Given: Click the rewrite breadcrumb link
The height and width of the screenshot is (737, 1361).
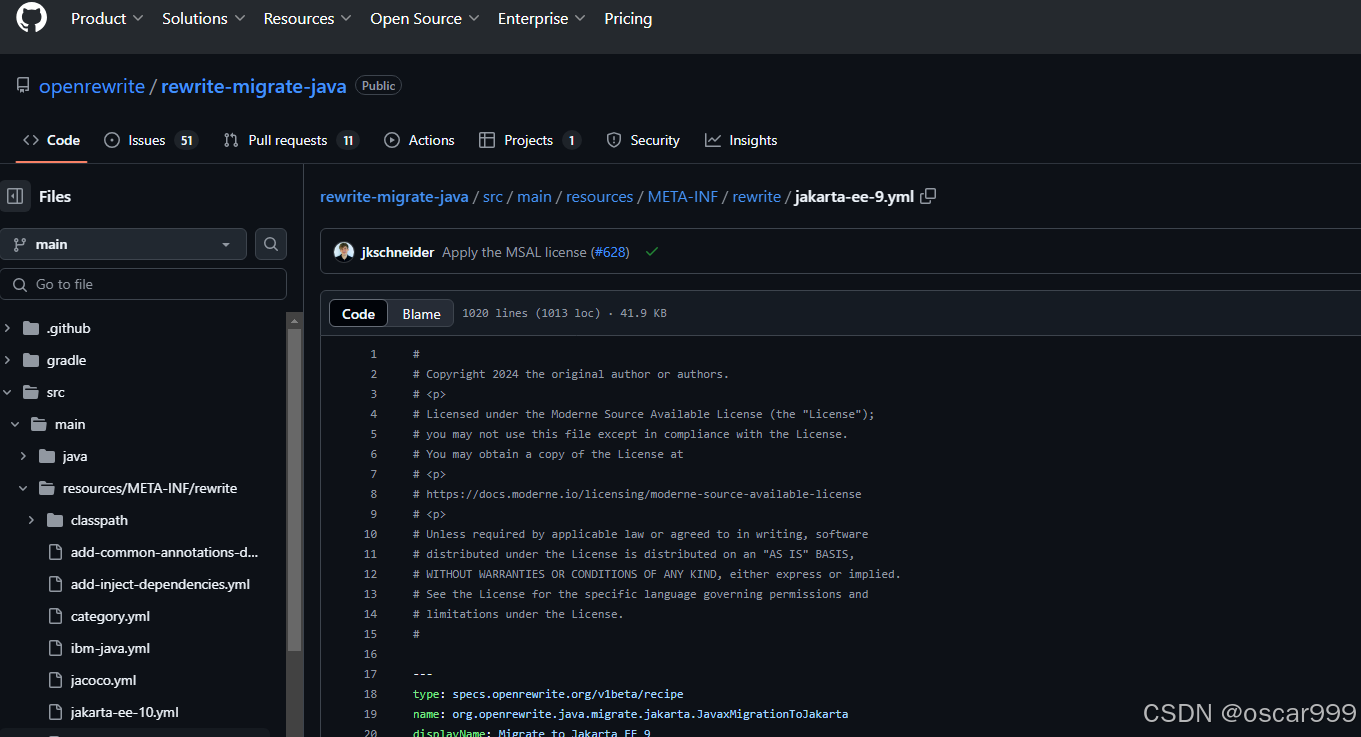Looking at the screenshot, I should point(756,196).
